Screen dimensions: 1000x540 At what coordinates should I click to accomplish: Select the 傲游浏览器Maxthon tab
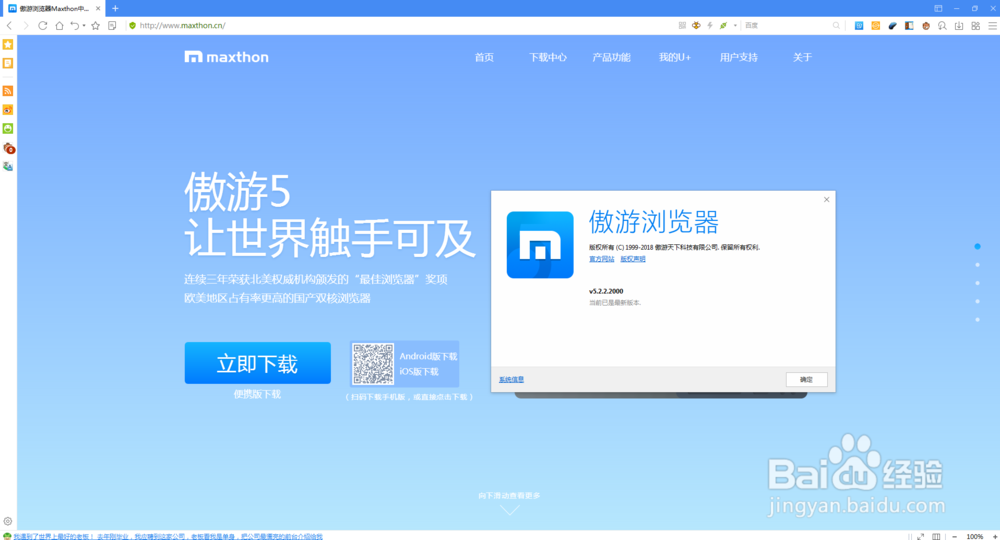coord(53,8)
